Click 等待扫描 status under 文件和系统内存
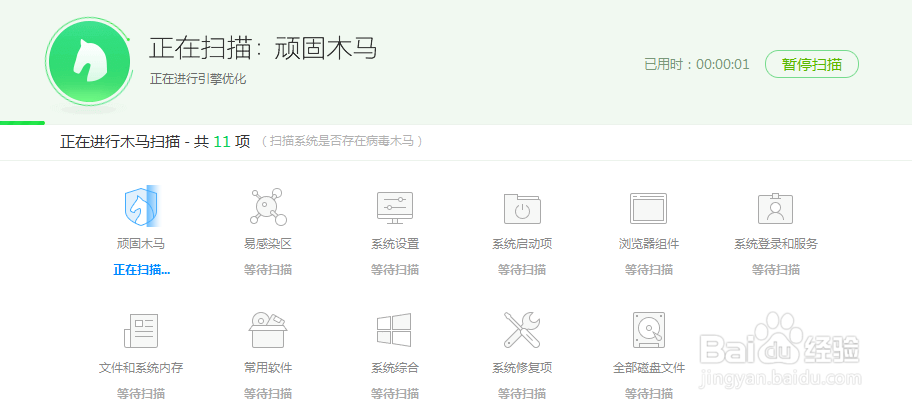 pos(141,393)
